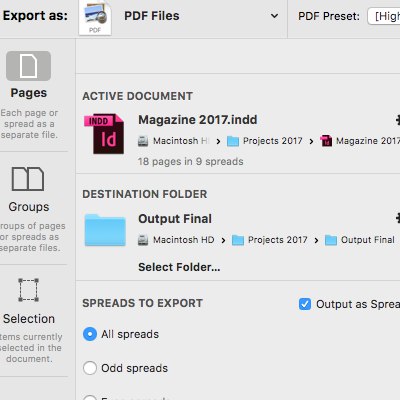Click Projects 2017 text in destination path
Image resolution: width=400 pixels, height=400 pixels.
(x=278, y=240)
